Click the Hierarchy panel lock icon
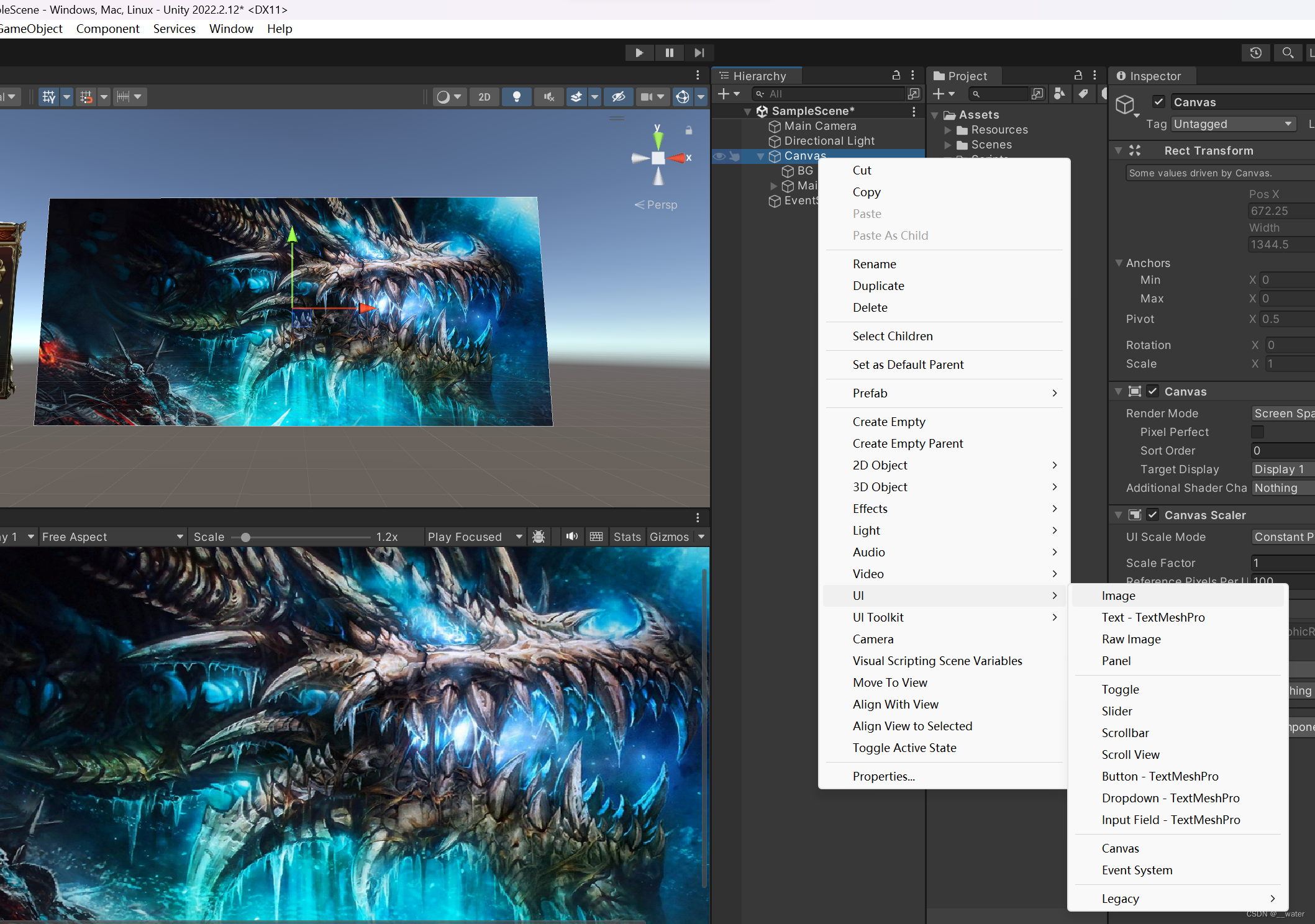The height and width of the screenshot is (924, 1315). (x=896, y=75)
